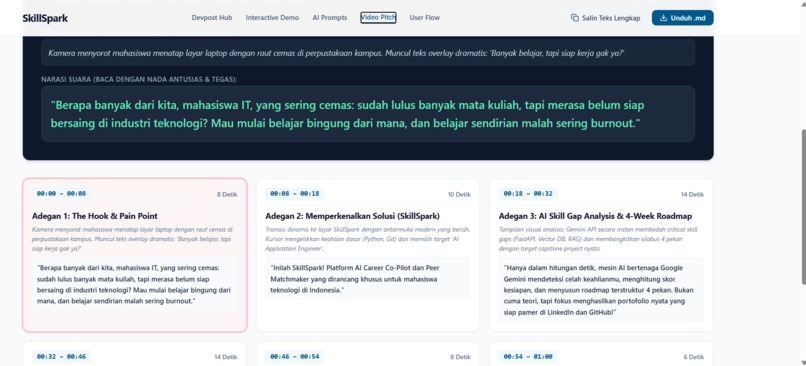The width and height of the screenshot is (806, 366).
Task: Click the 'Tampilan visual analisis' description
Action: [597, 239]
